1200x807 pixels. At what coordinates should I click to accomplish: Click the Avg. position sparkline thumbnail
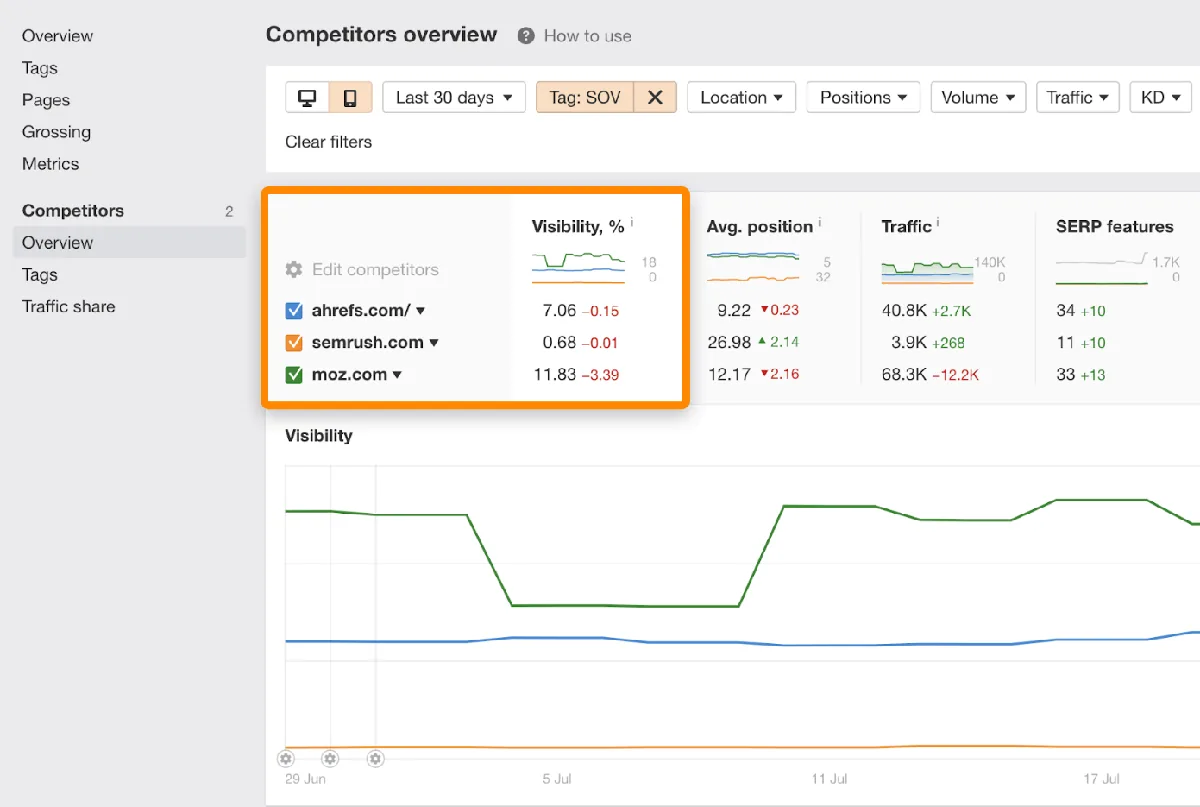753,267
